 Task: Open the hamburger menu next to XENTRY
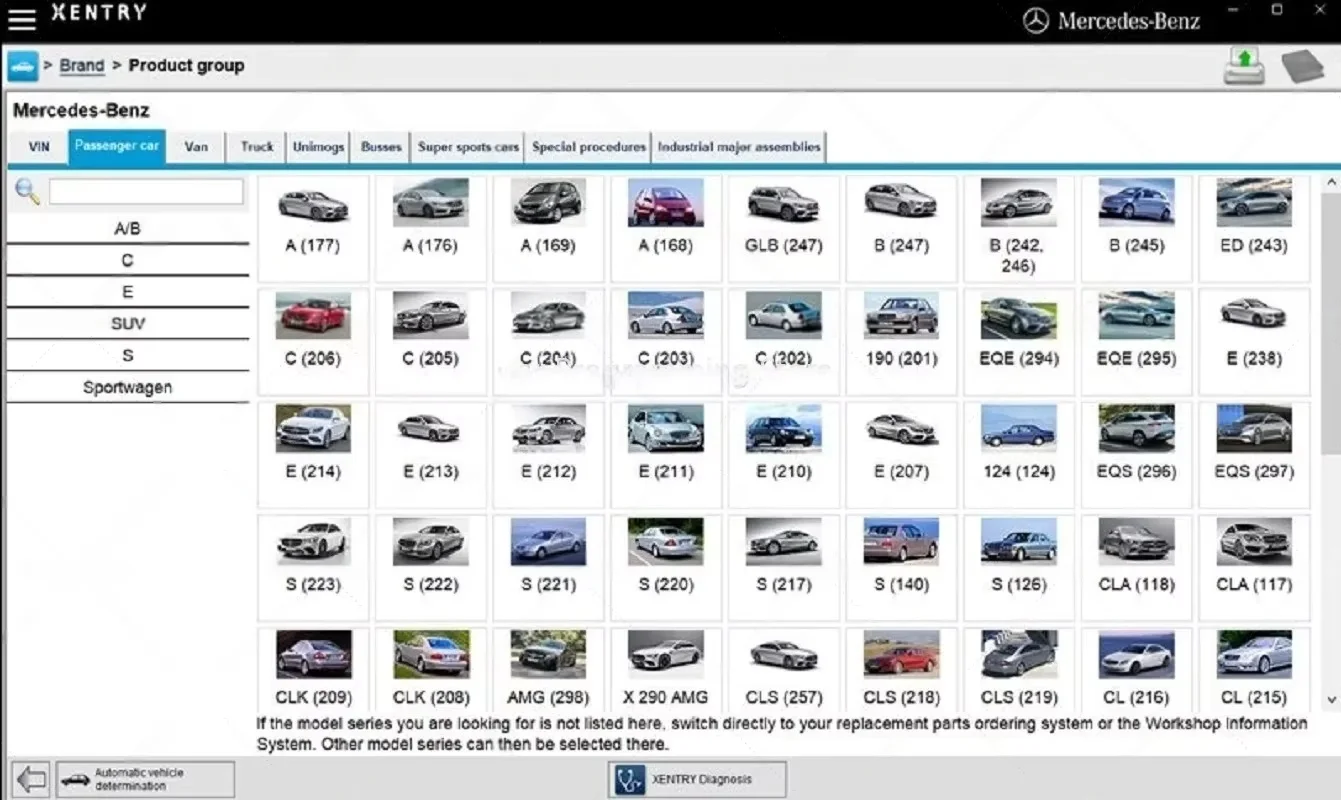[x=22, y=18]
